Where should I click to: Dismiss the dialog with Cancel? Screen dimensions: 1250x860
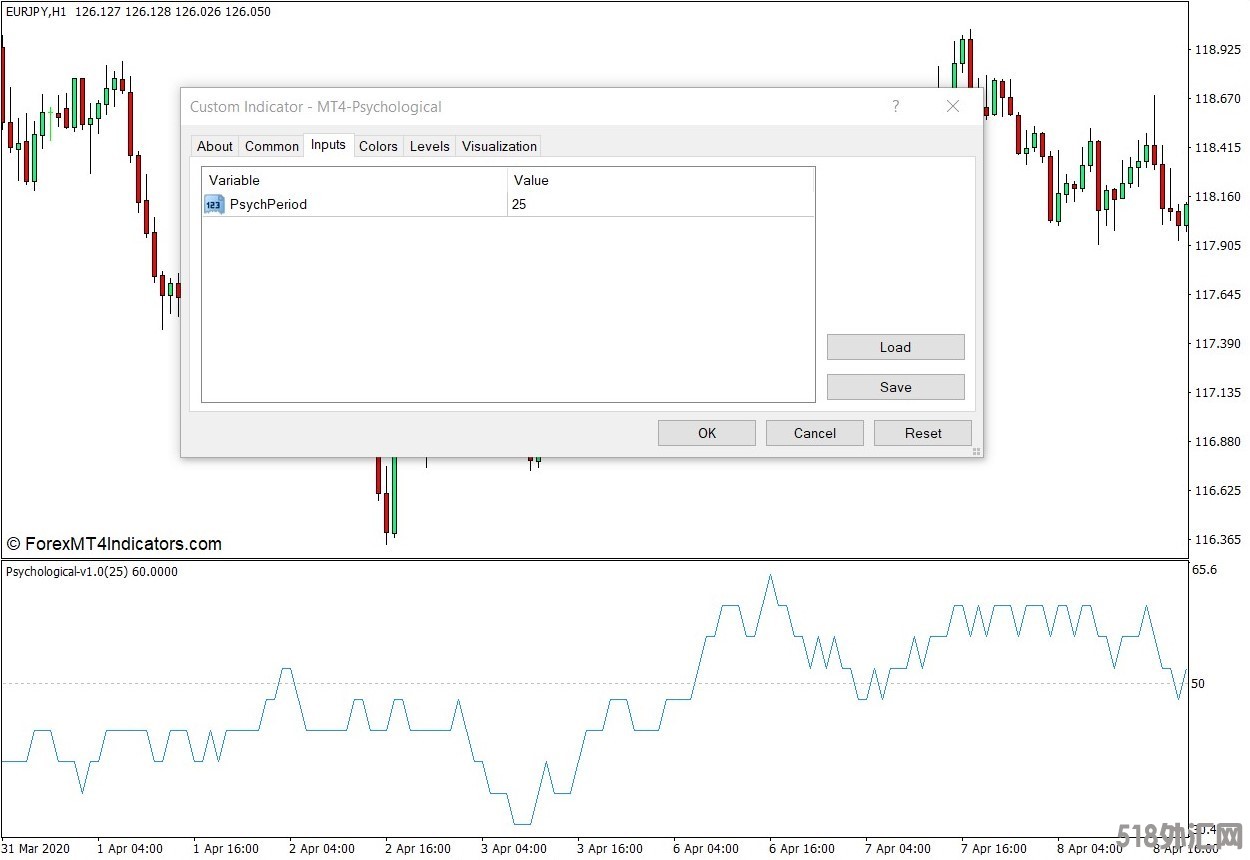coord(814,433)
